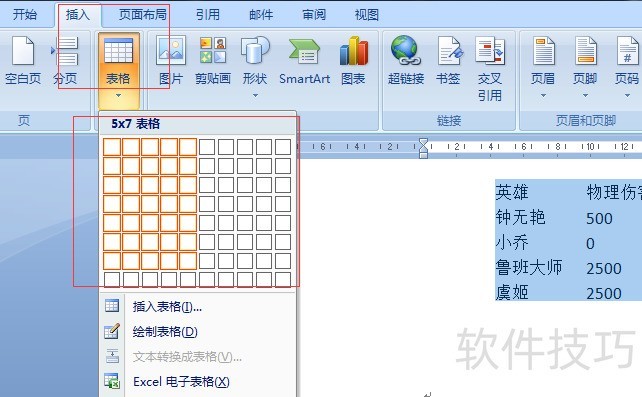This screenshot has width=642, height=397.
Task: Insert a chart with 图表
Action: coord(353,61)
